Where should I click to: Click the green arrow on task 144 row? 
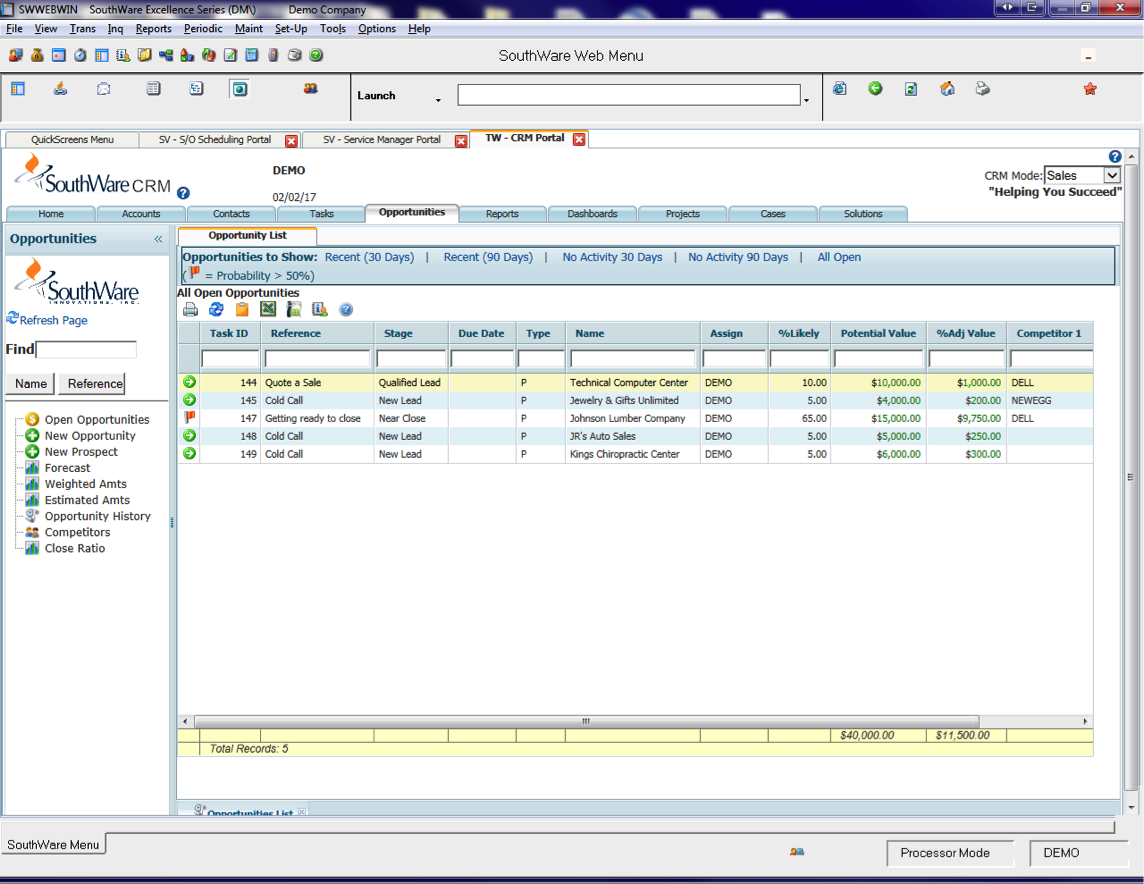pos(190,382)
